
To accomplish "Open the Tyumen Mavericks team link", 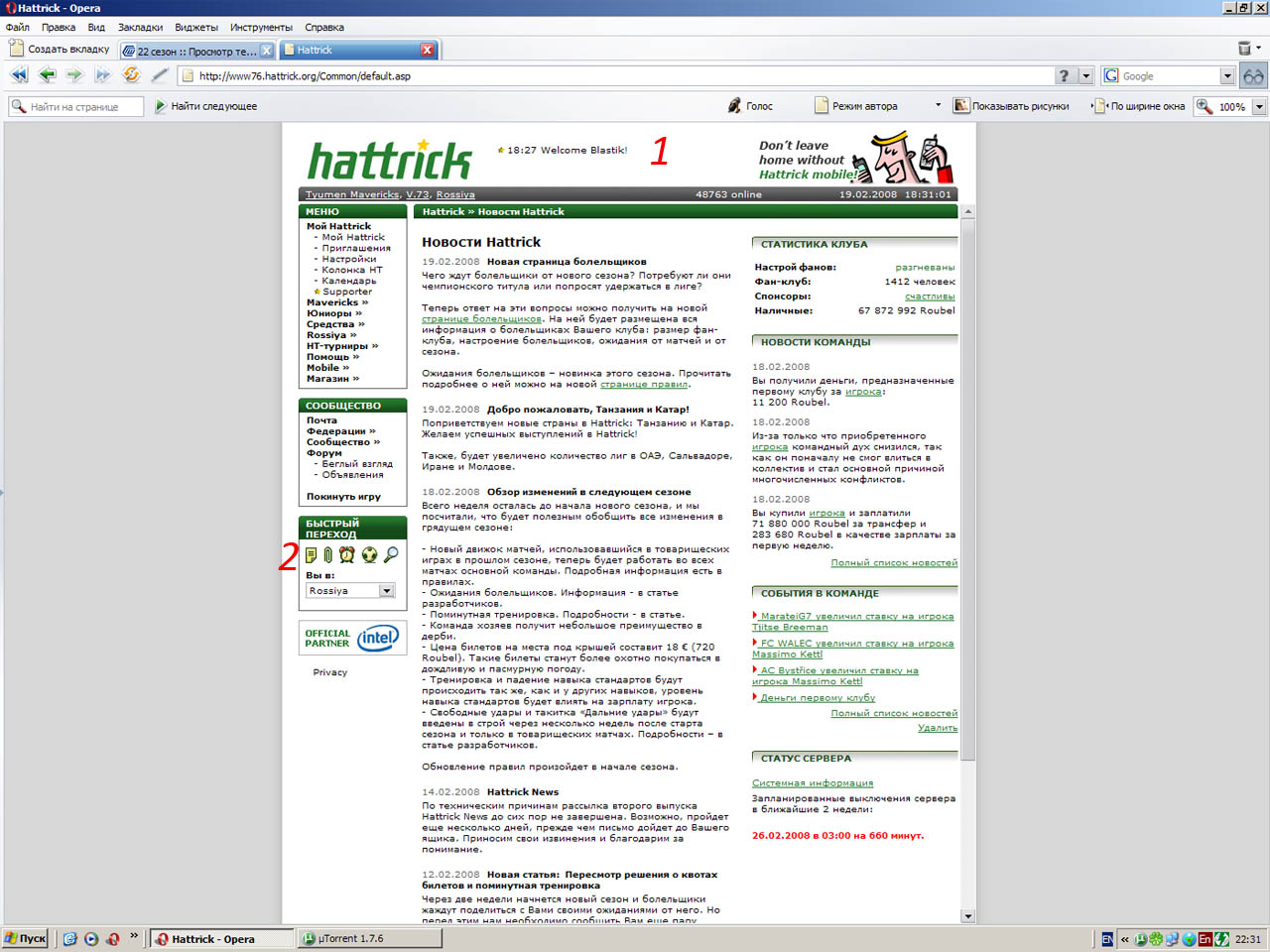I will pos(352,194).
